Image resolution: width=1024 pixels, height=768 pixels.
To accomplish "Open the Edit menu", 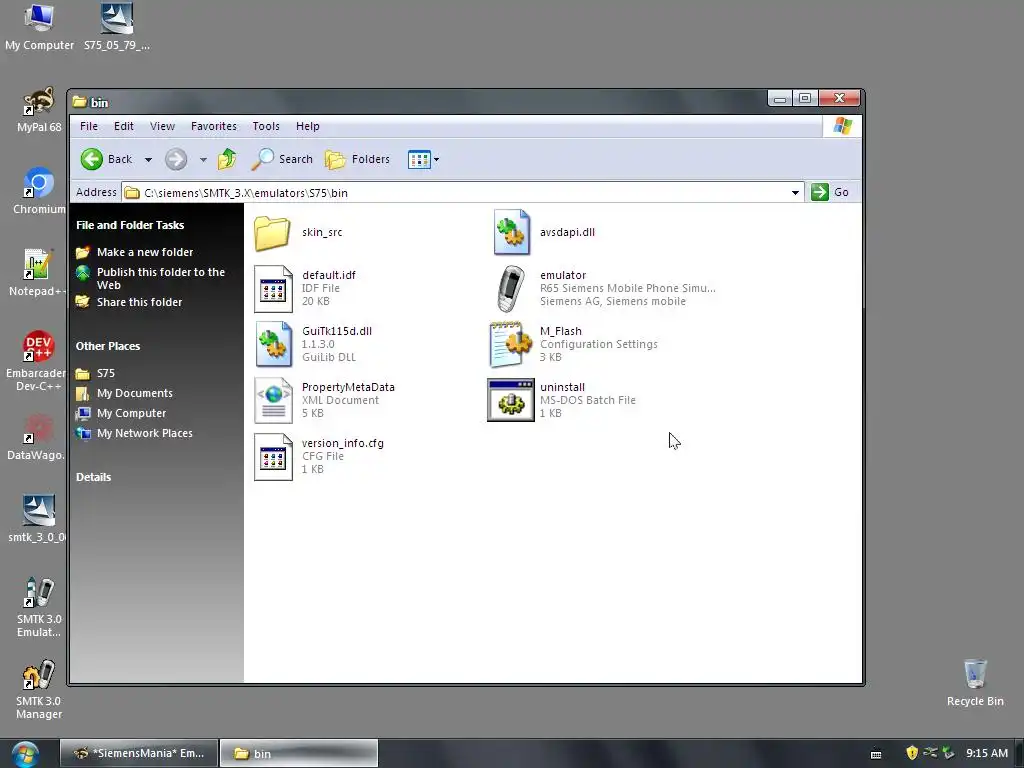I will 123,126.
